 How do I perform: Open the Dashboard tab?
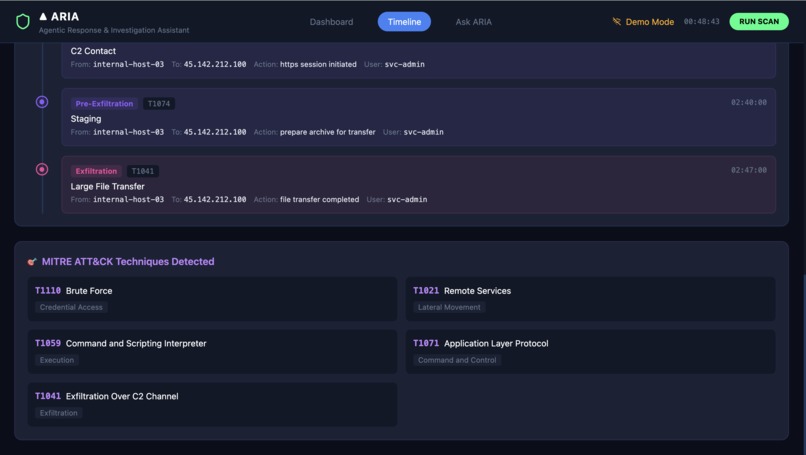click(331, 22)
